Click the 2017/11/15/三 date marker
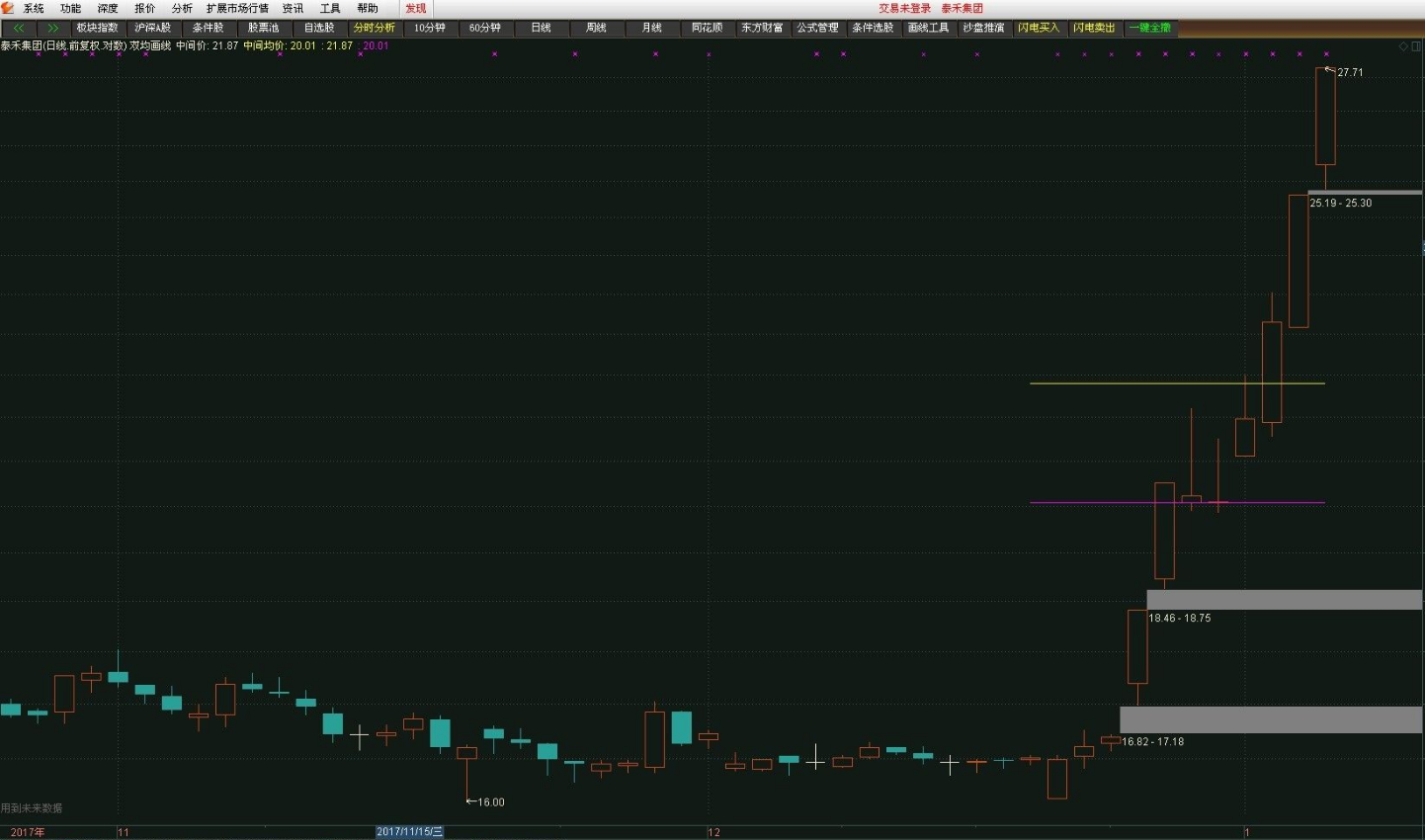This screenshot has height=840, width=1425. click(x=409, y=832)
